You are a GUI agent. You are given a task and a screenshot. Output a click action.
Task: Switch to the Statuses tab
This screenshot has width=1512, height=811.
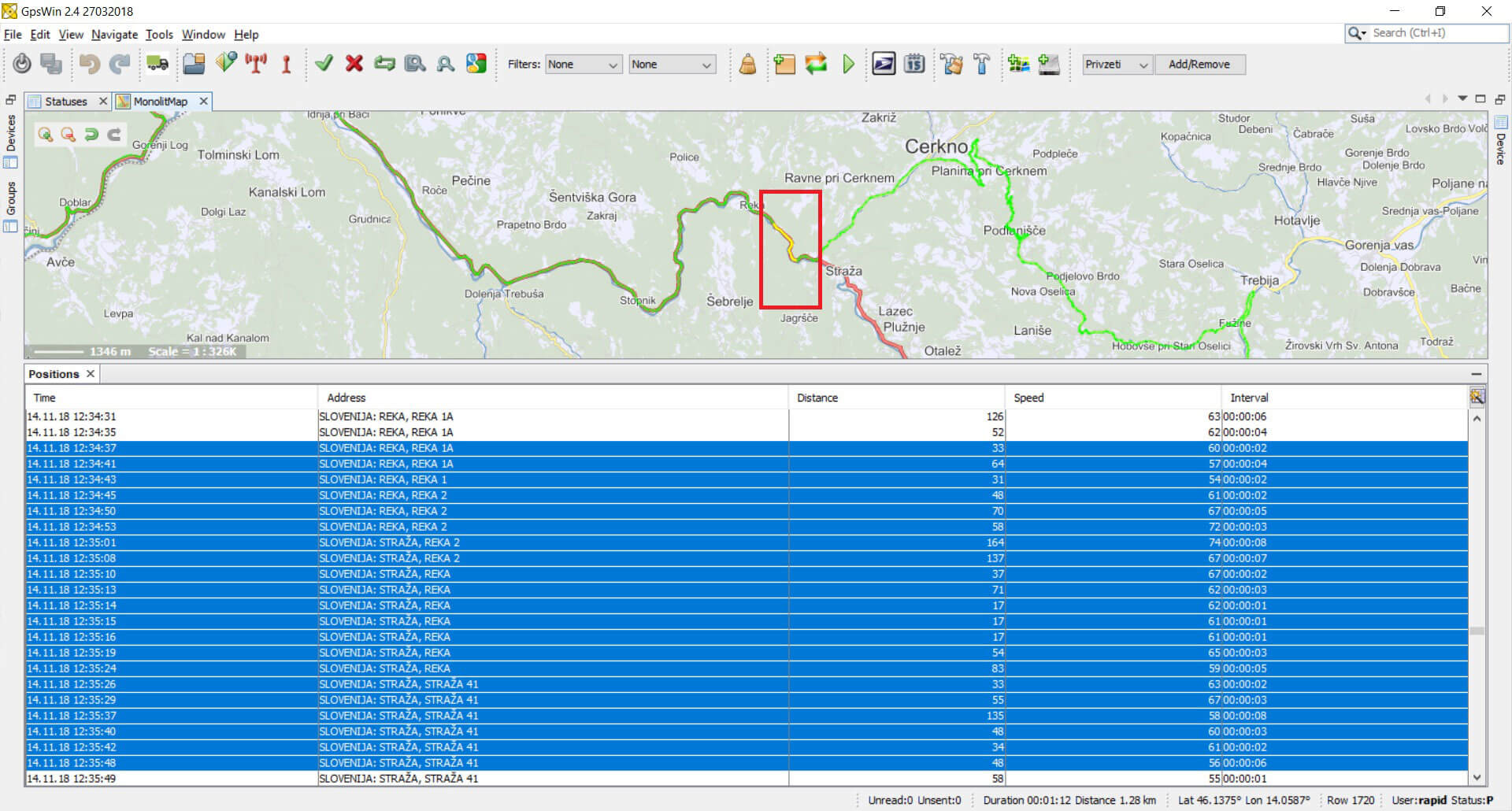(65, 102)
